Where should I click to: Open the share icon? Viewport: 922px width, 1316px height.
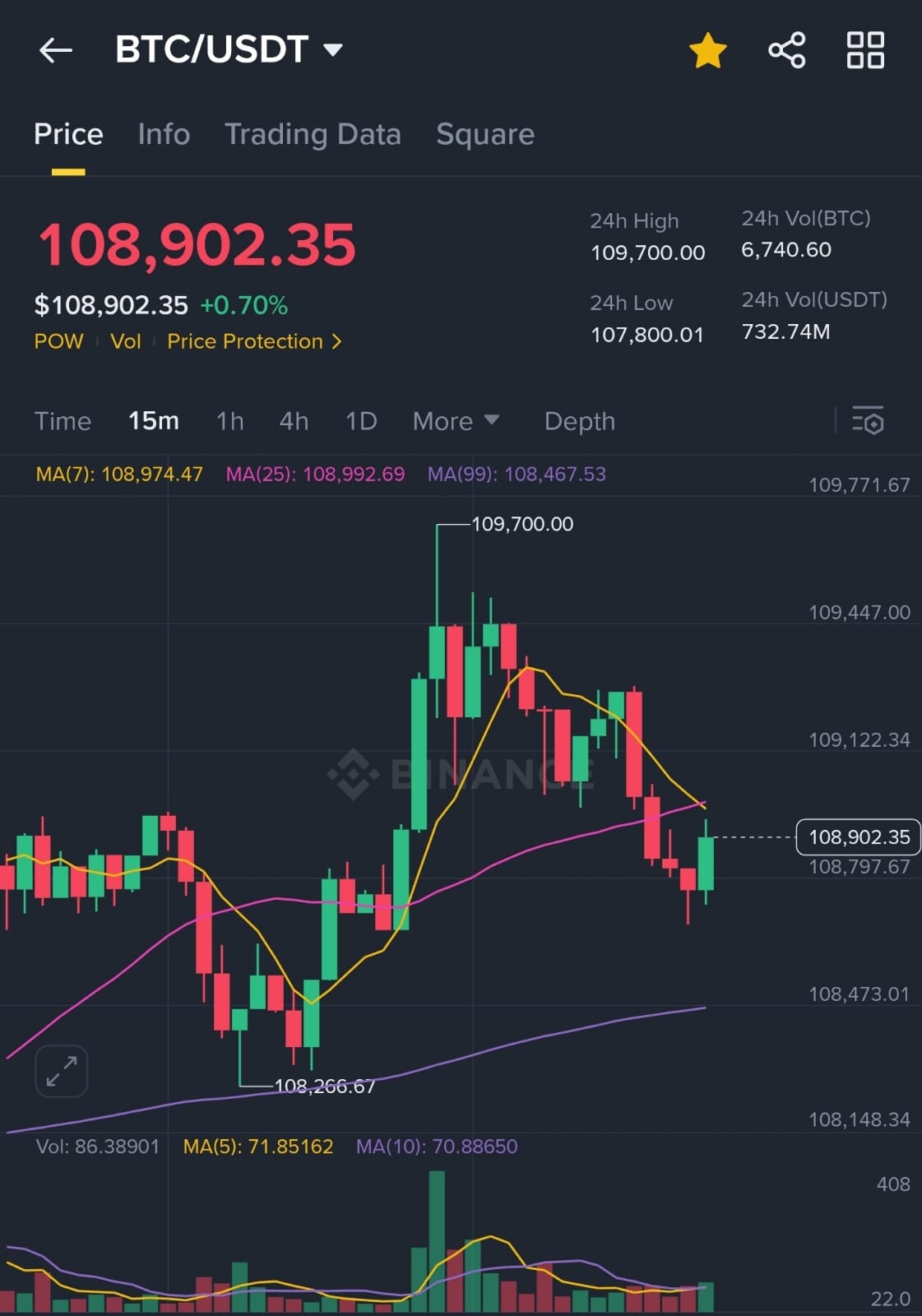(787, 50)
